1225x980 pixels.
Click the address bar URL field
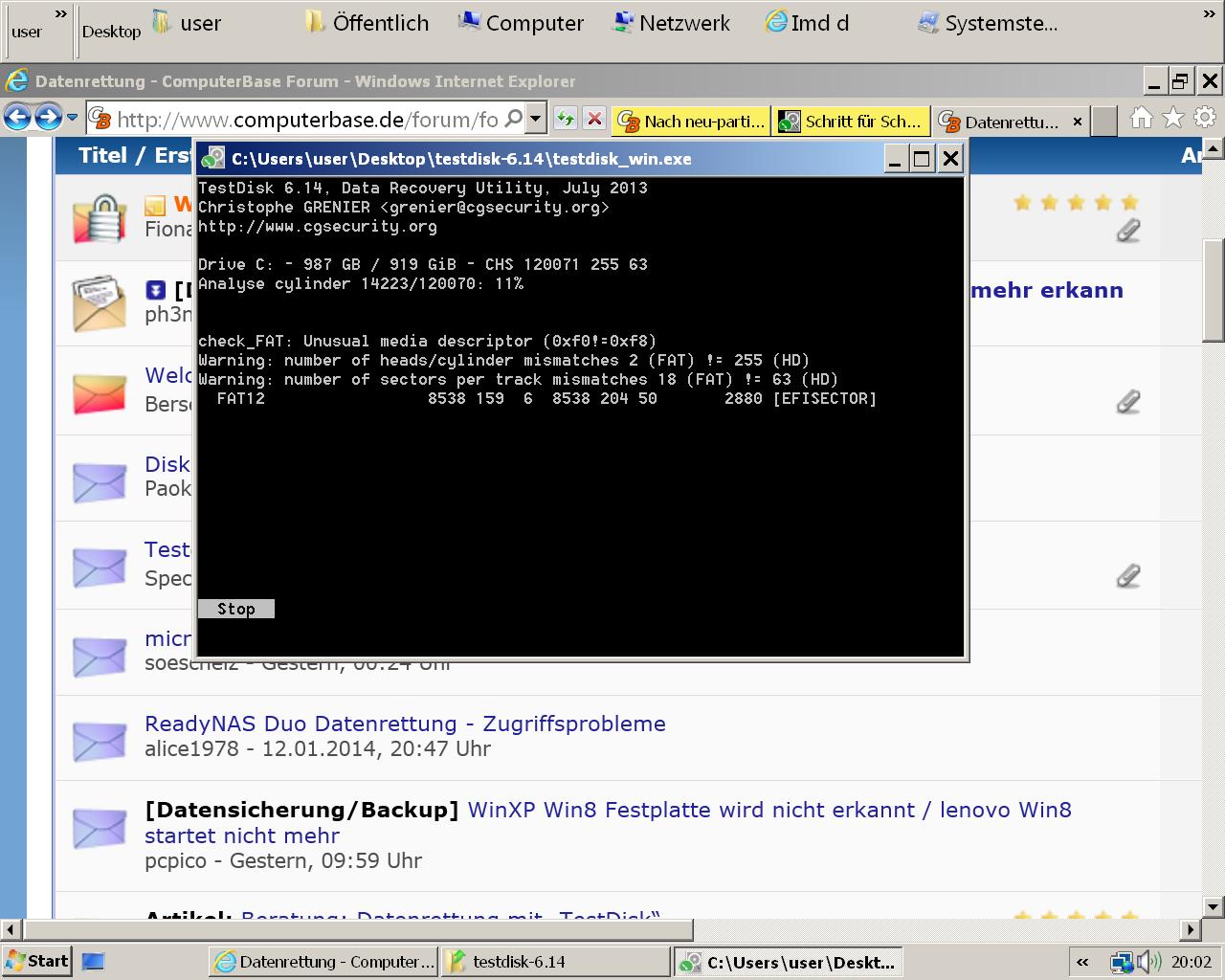307,119
